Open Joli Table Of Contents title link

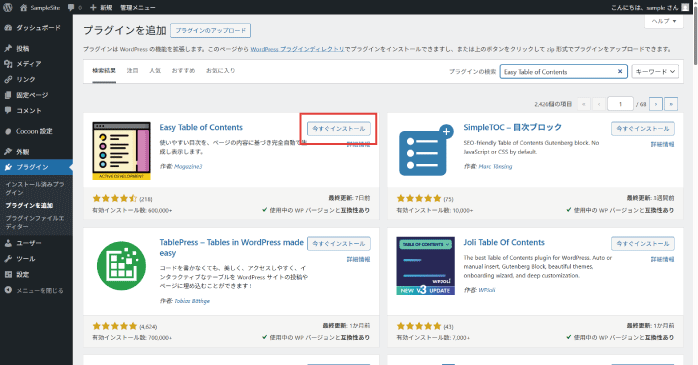[x=504, y=243]
